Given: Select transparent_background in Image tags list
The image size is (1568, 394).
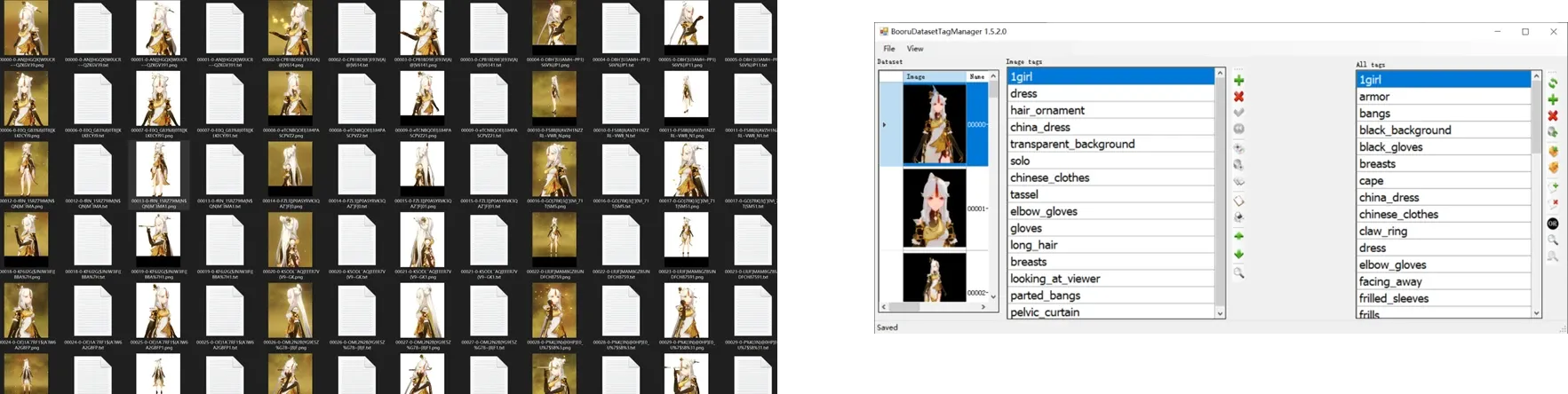Looking at the screenshot, I should [x=1110, y=144].
